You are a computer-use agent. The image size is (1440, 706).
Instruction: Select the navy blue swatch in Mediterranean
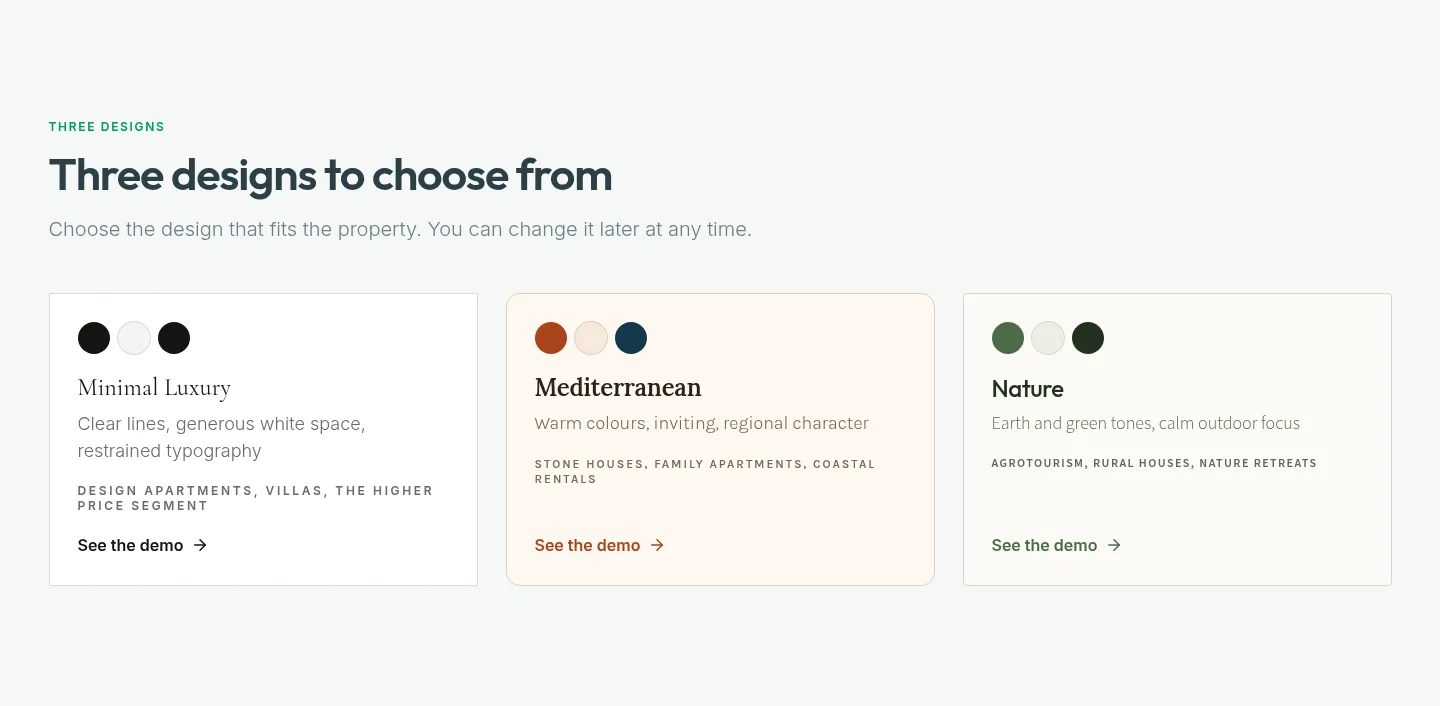click(x=631, y=338)
